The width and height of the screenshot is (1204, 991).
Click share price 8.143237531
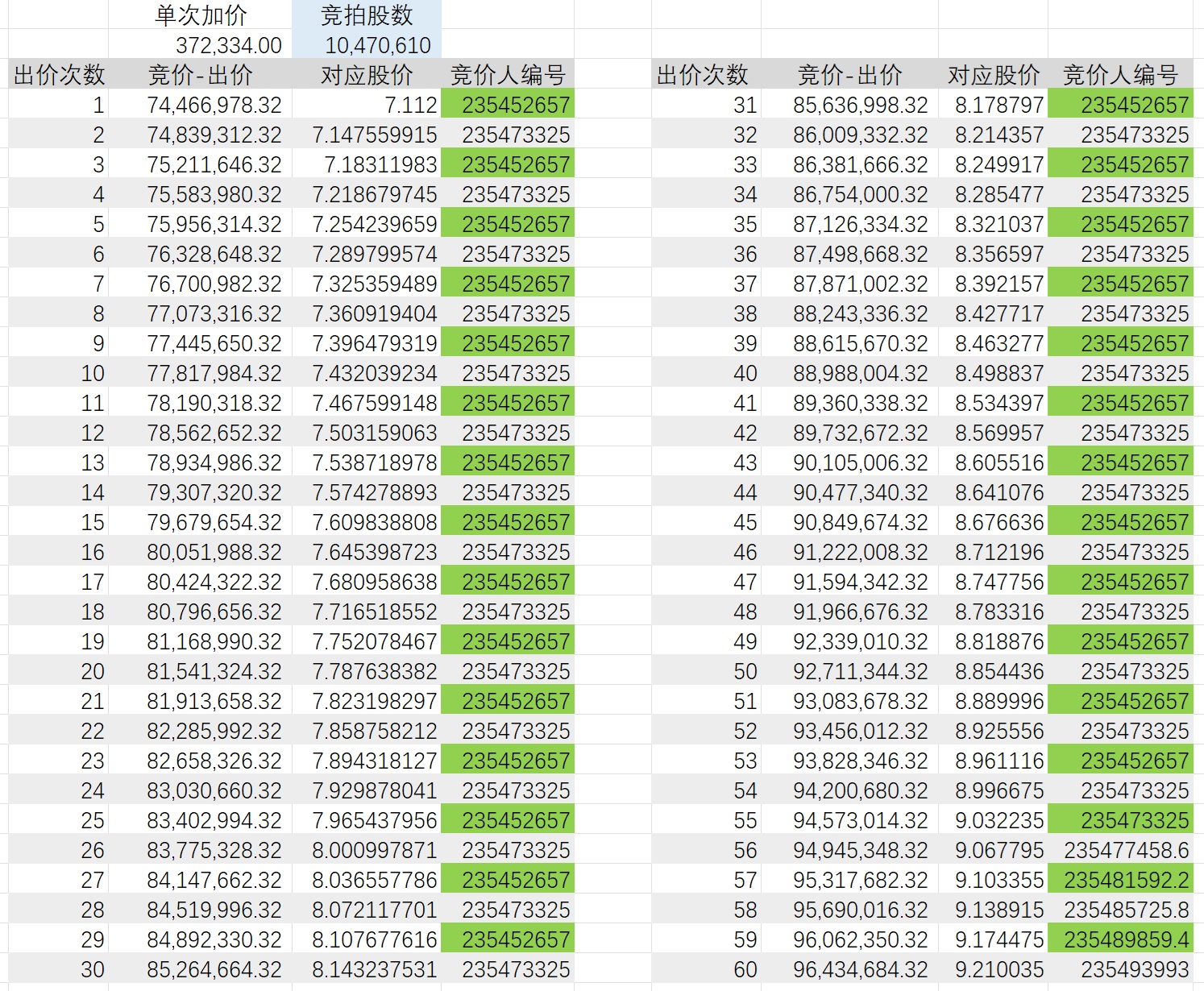[x=367, y=969]
